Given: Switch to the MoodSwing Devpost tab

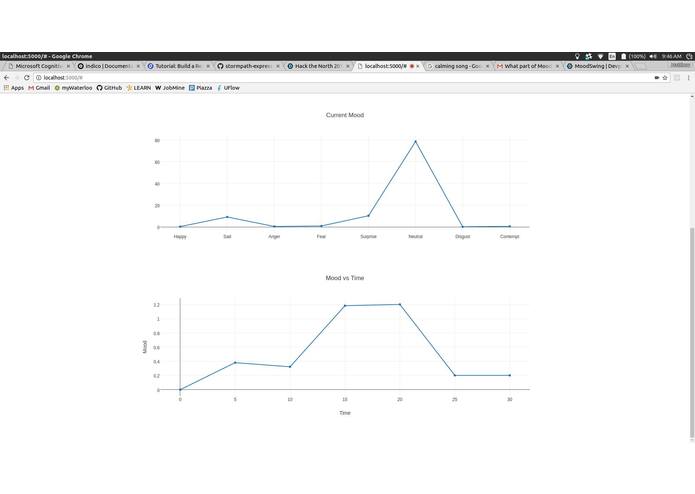Looking at the screenshot, I should (x=597, y=66).
